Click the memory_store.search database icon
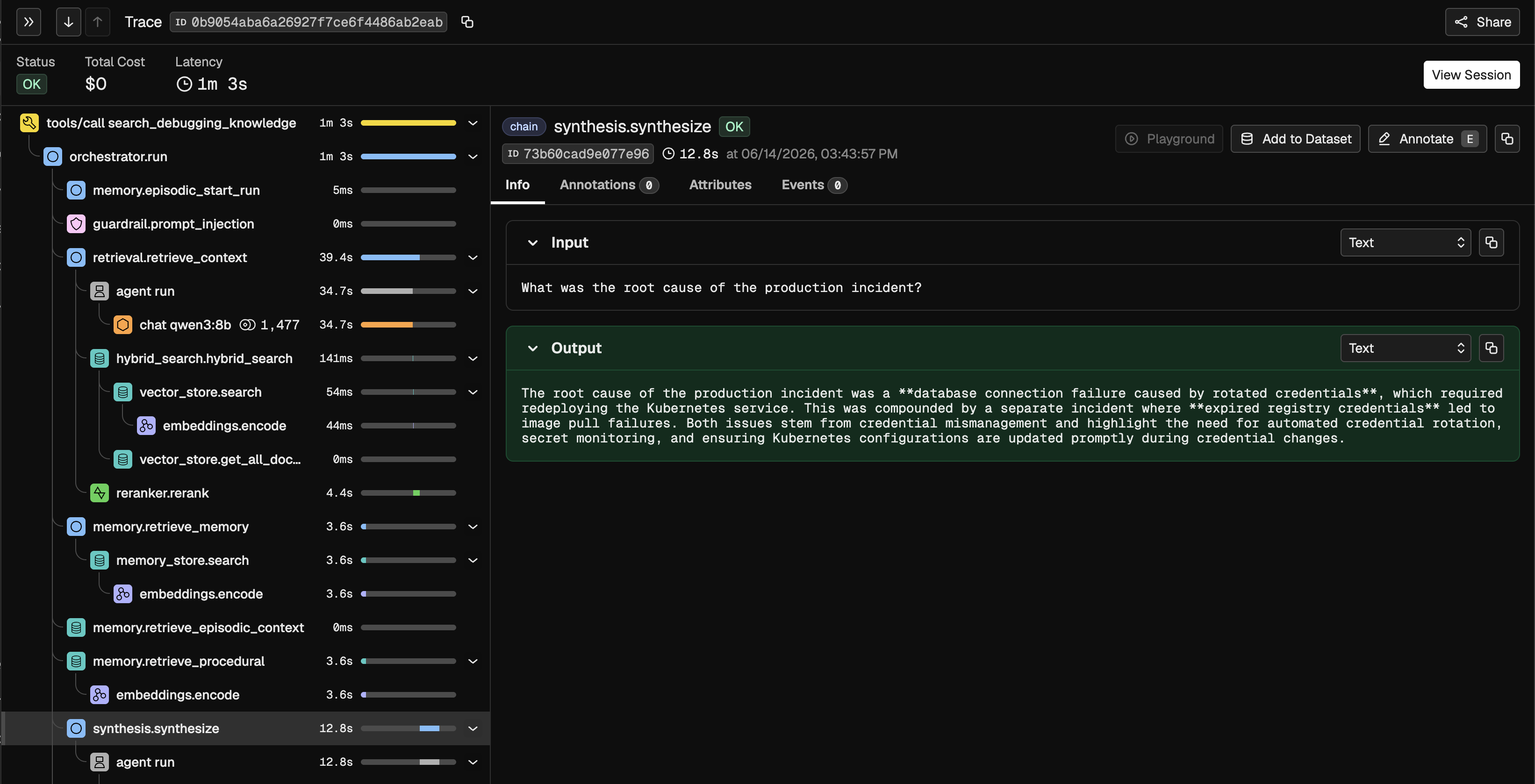Viewport: 1535px width, 784px height. [x=99, y=560]
